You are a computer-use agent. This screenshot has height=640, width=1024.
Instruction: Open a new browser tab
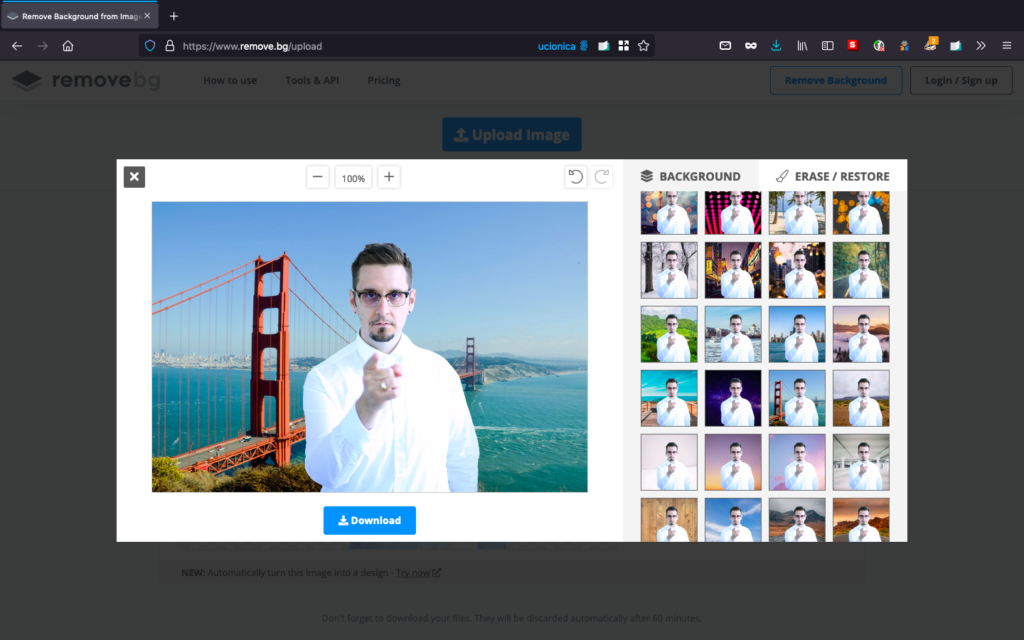point(174,16)
